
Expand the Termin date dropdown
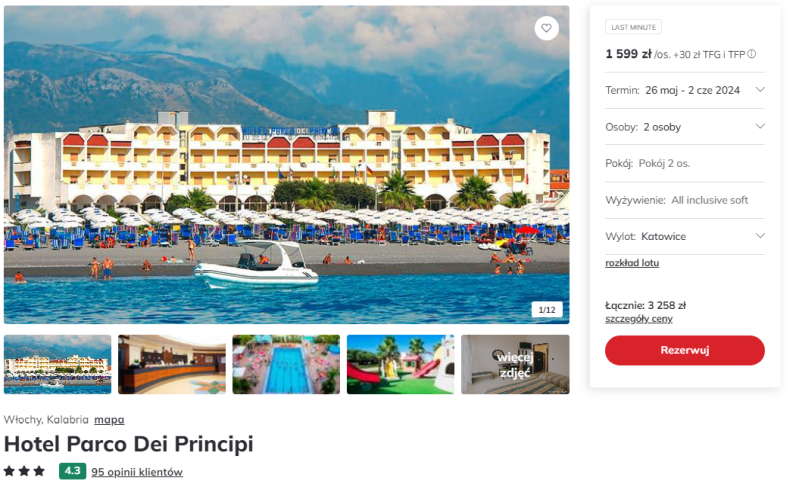pyautogui.click(x=685, y=90)
